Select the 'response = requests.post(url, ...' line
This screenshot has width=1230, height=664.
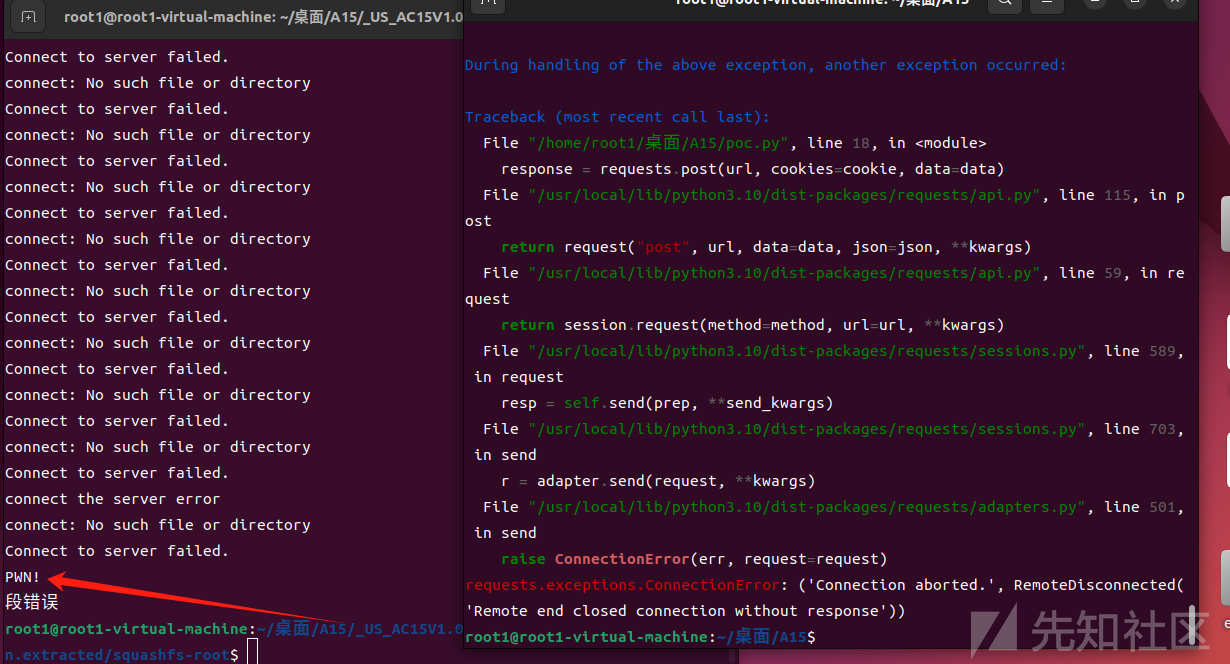click(x=752, y=169)
